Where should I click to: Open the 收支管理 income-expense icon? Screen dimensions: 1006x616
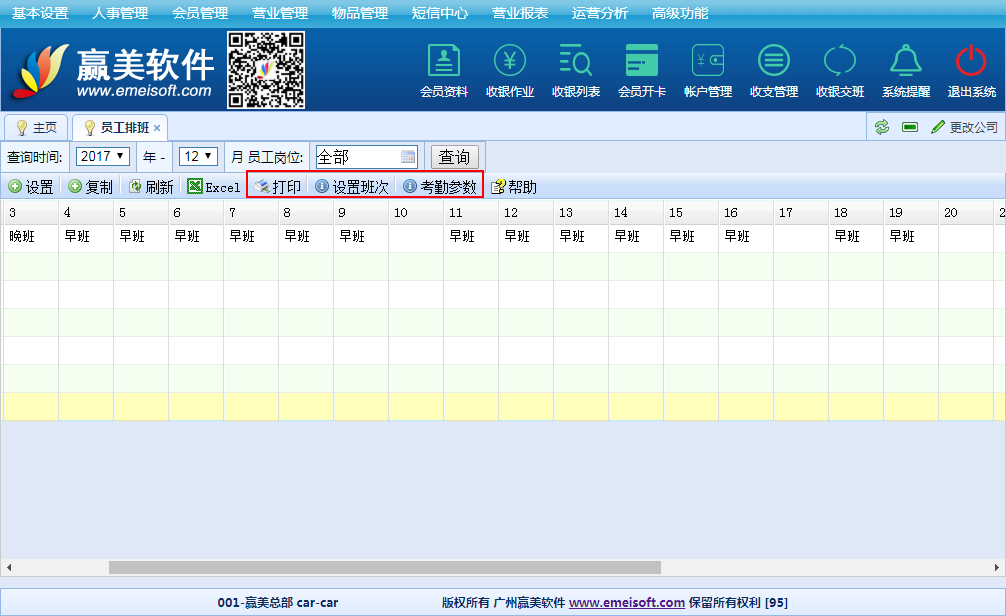click(774, 62)
